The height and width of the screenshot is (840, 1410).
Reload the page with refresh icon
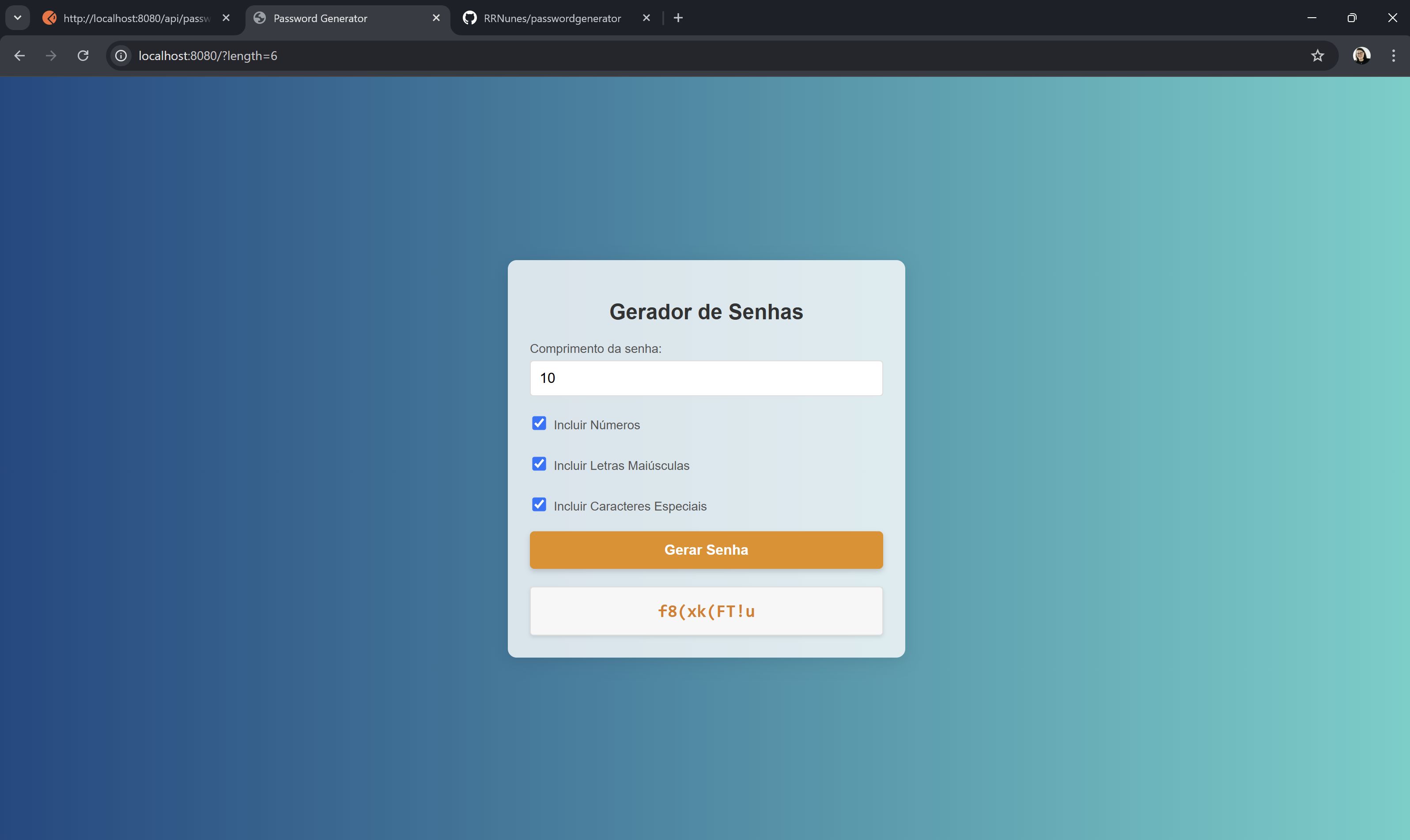(83, 56)
